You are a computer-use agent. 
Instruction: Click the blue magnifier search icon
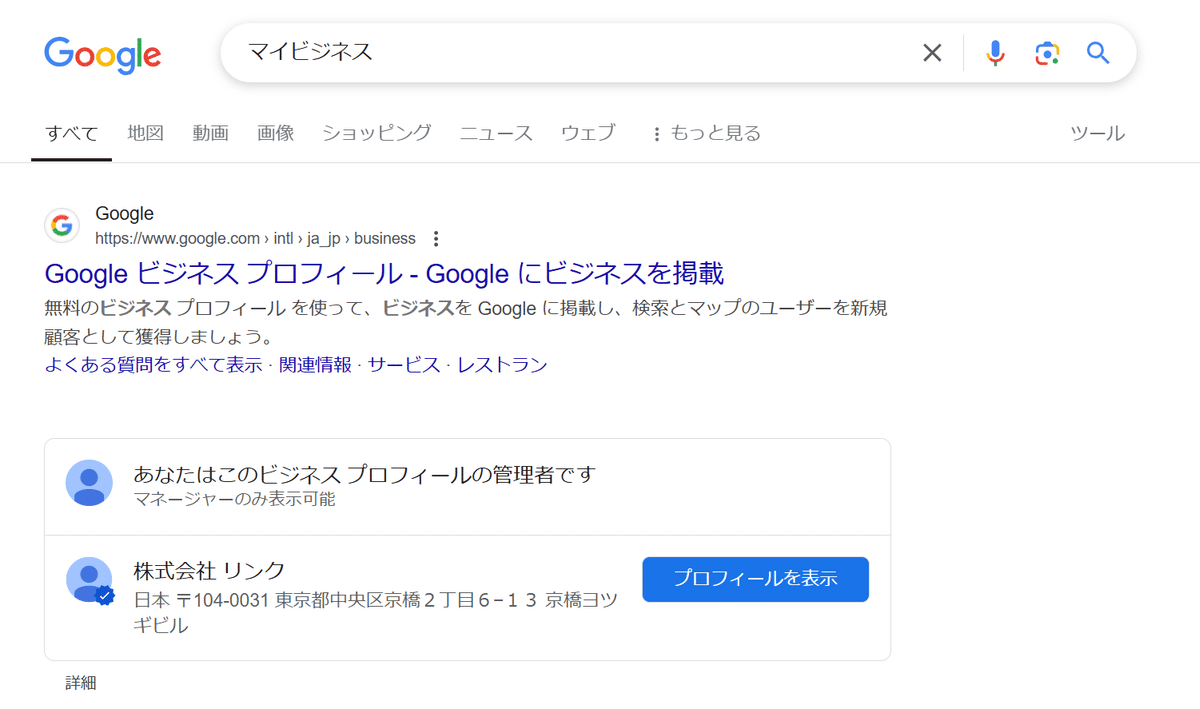click(x=1098, y=53)
